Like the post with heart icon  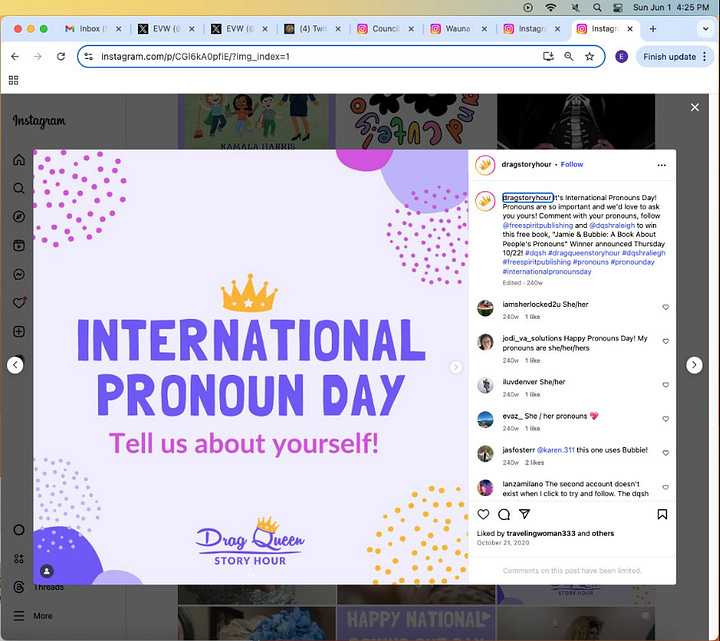(x=483, y=514)
